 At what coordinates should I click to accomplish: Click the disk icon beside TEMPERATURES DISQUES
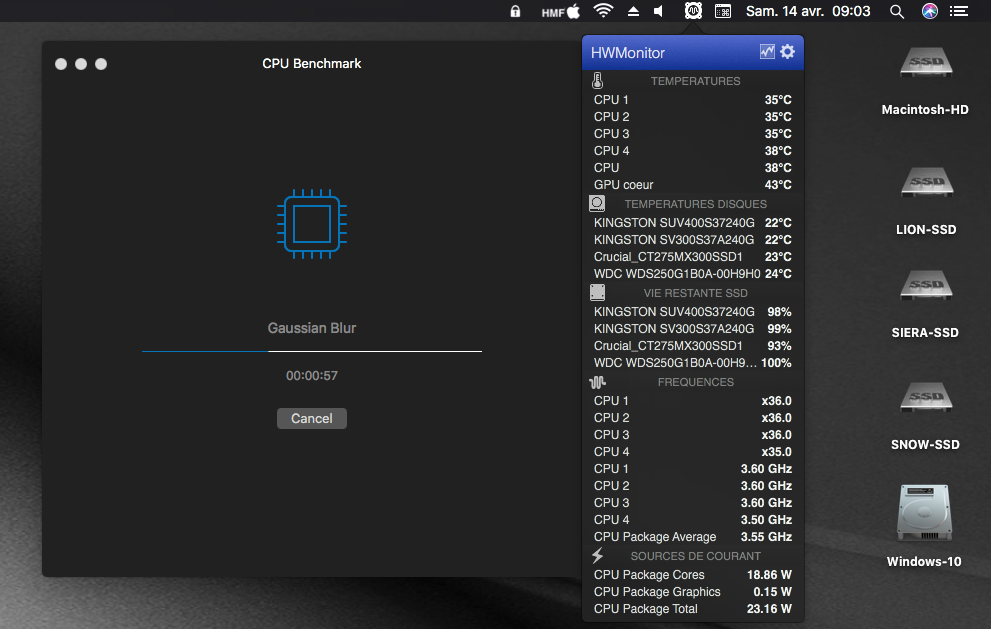pyautogui.click(x=597, y=204)
